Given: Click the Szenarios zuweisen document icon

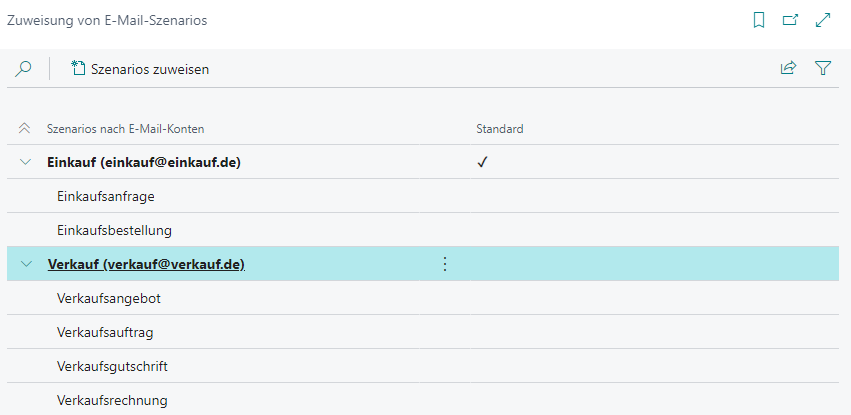Looking at the screenshot, I should (79, 68).
